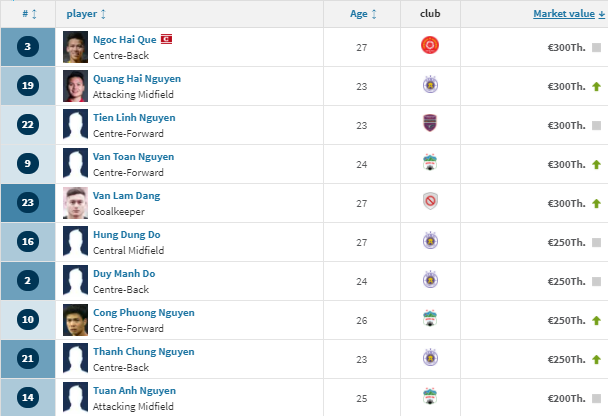Image resolution: width=608 pixels, height=416 pixels.
Task: Click Quang Hai Nguyen's player photo
Action: (x=75, y=86)
